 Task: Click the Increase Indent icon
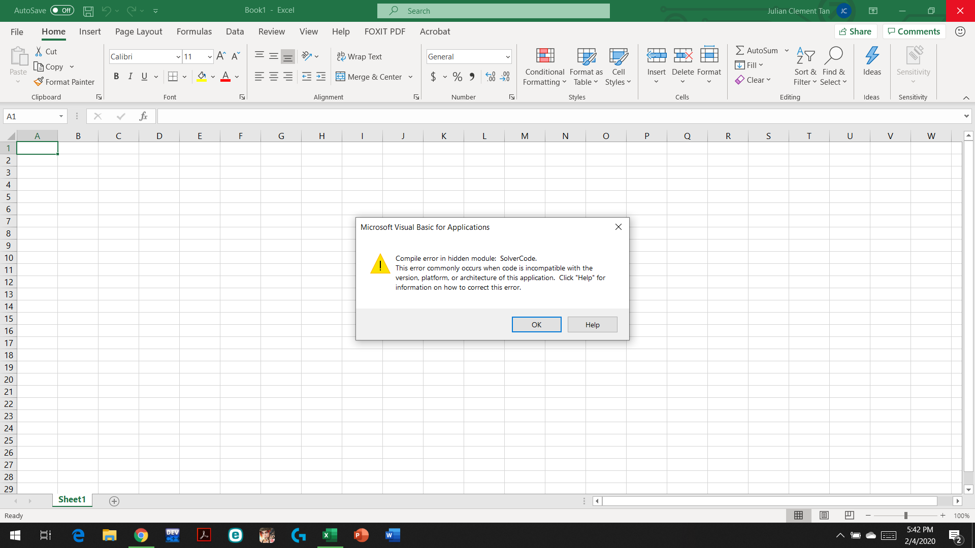click(x=321, y=77)
